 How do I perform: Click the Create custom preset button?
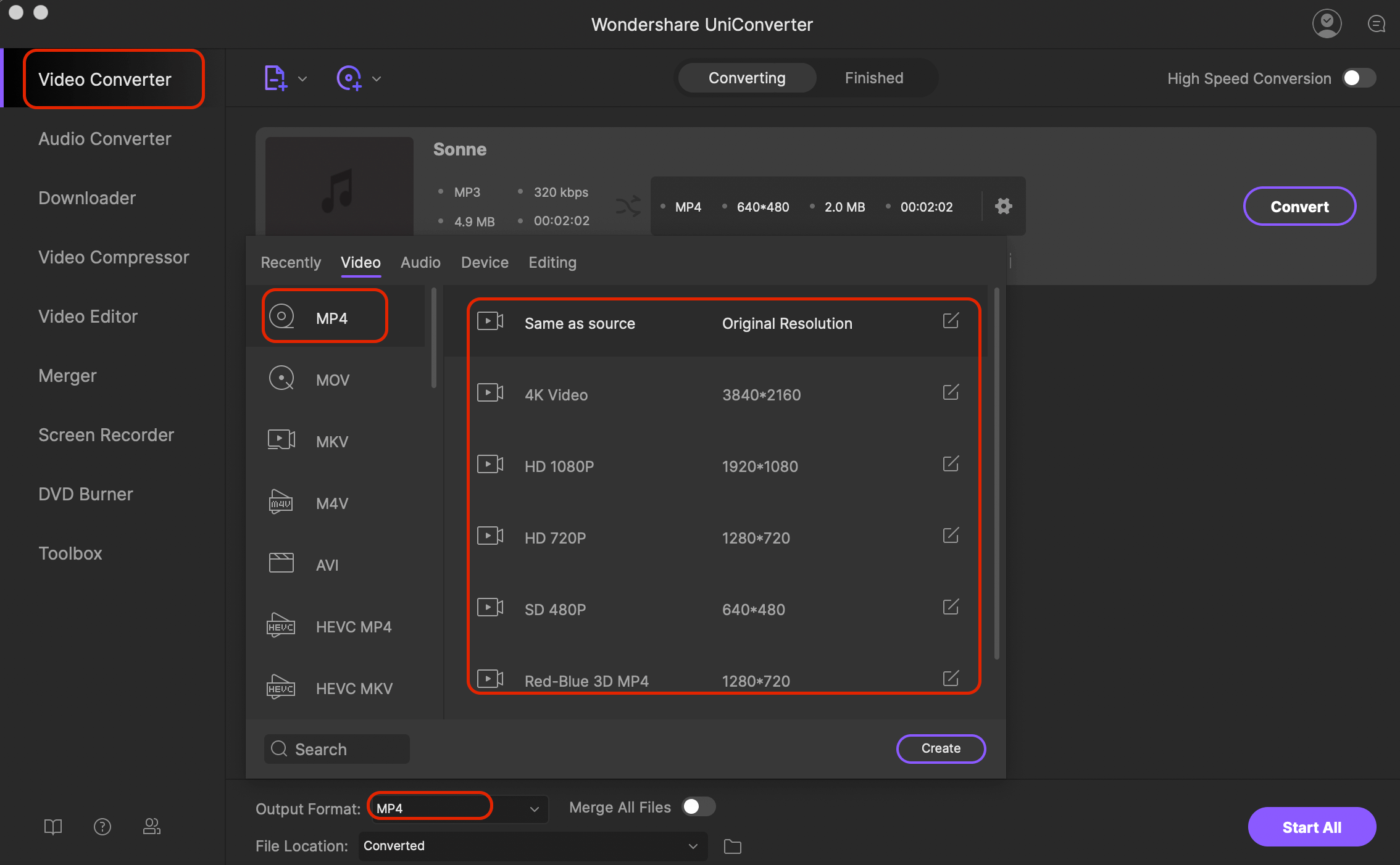[940, 748]
